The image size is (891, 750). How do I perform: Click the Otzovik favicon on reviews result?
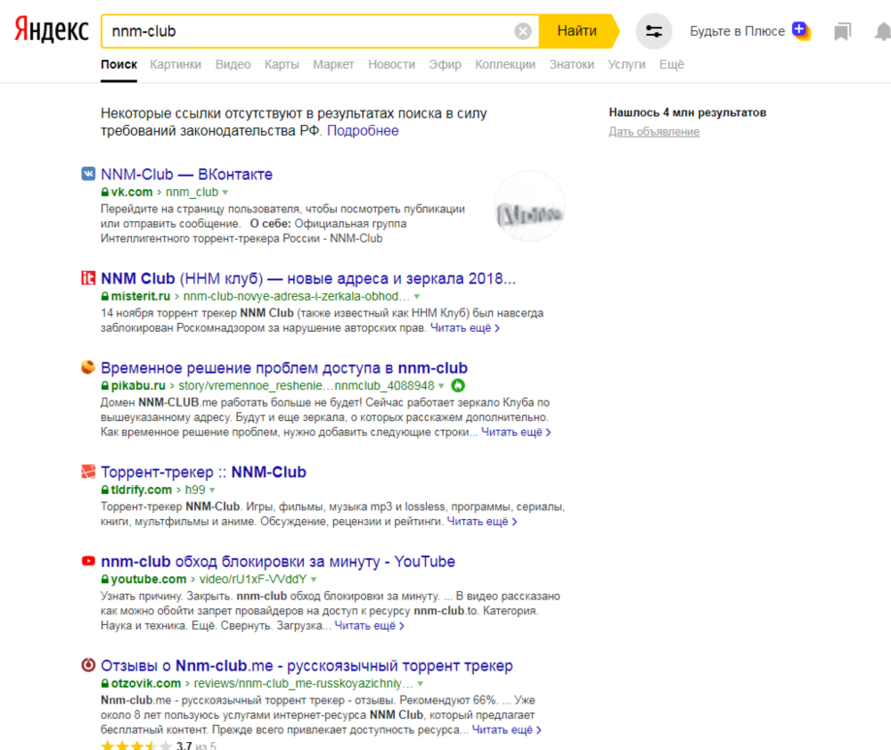89,666
